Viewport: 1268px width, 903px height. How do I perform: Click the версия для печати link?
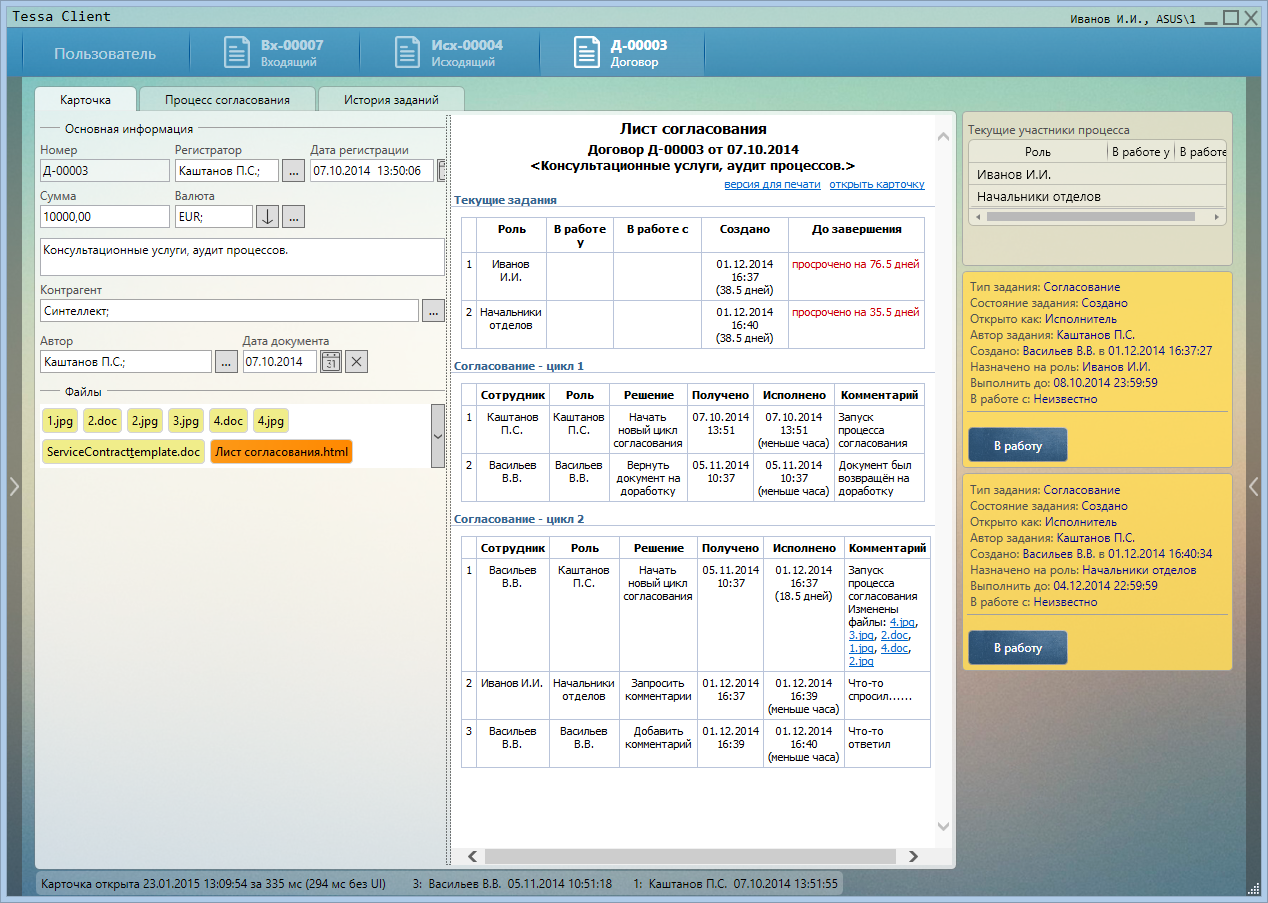[772, 184]
